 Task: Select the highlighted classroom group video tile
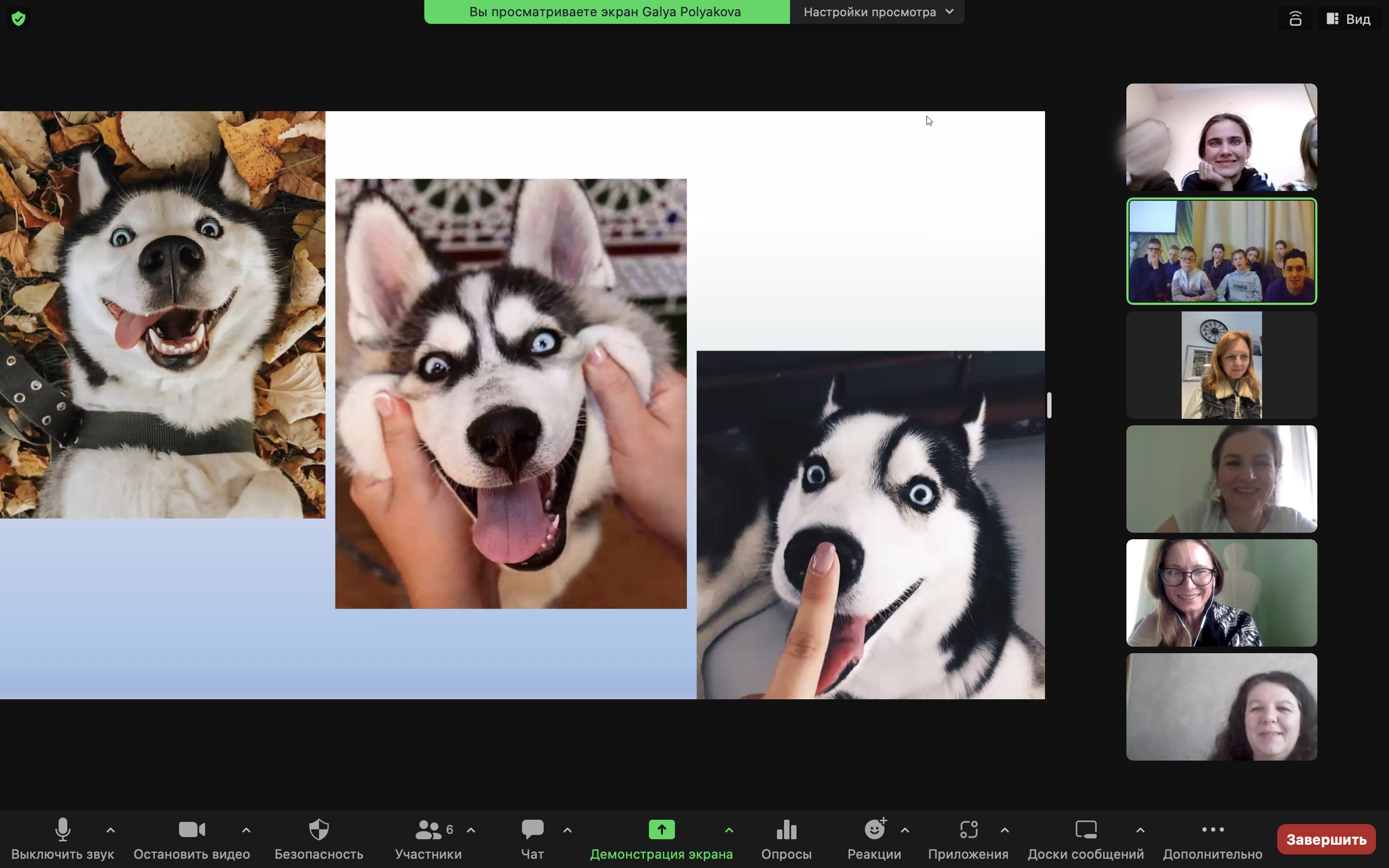coord(1221,251)
